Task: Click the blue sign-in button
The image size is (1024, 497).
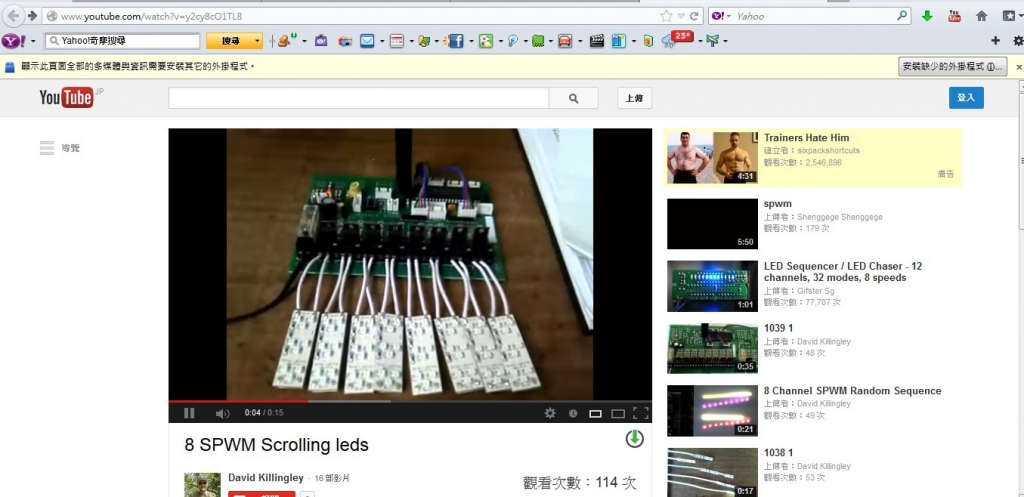Action: click(966, 98)
